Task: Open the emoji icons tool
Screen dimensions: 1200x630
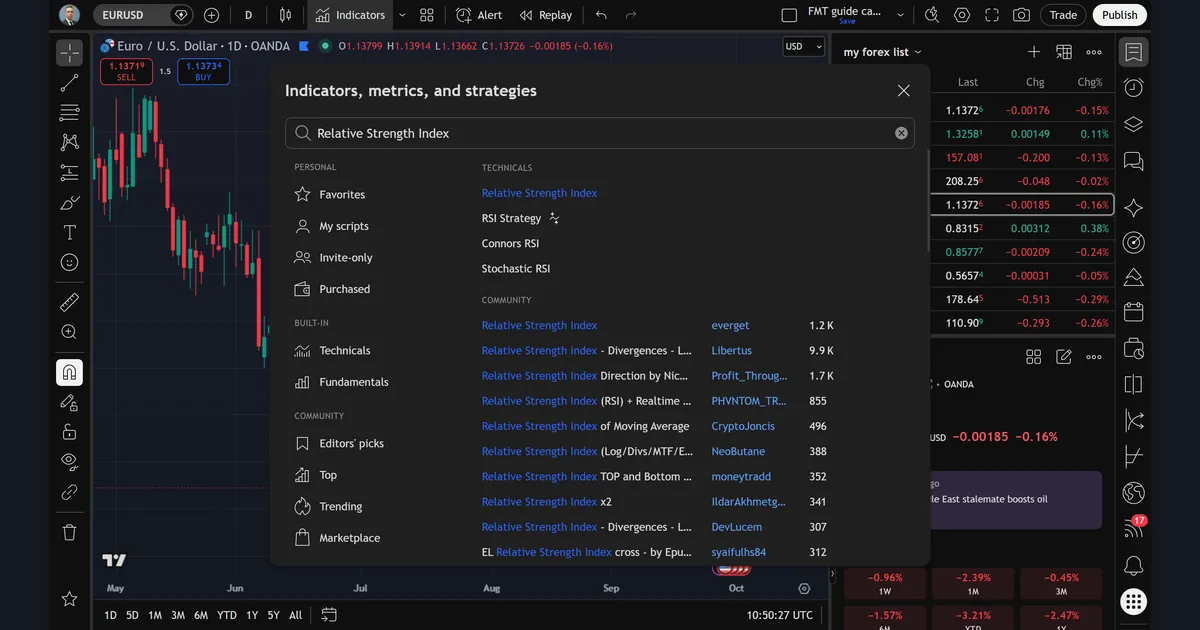Action: click(69, 262)
